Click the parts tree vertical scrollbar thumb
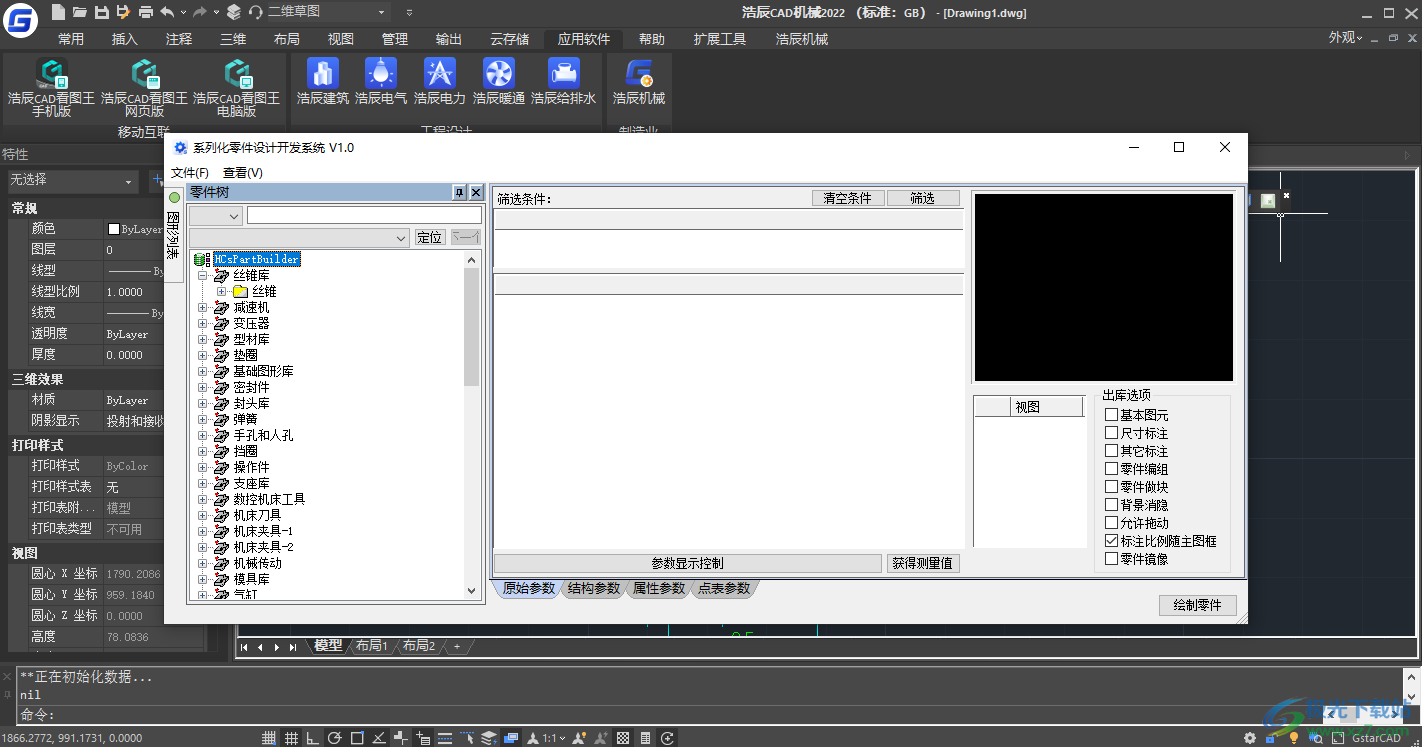This screenshot has height=747, width=1422. tap(472, 326)
